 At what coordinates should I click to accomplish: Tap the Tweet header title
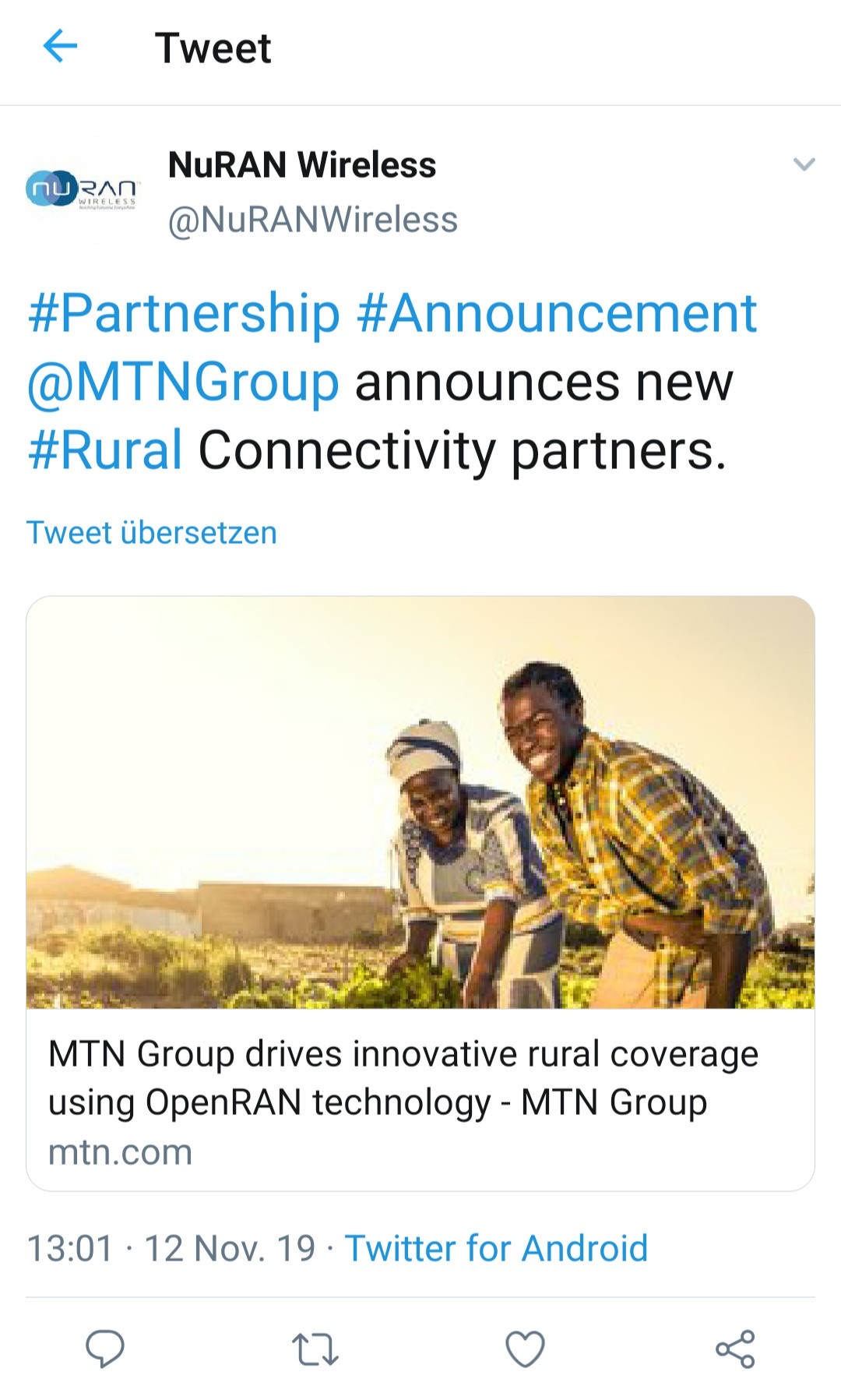213,48
